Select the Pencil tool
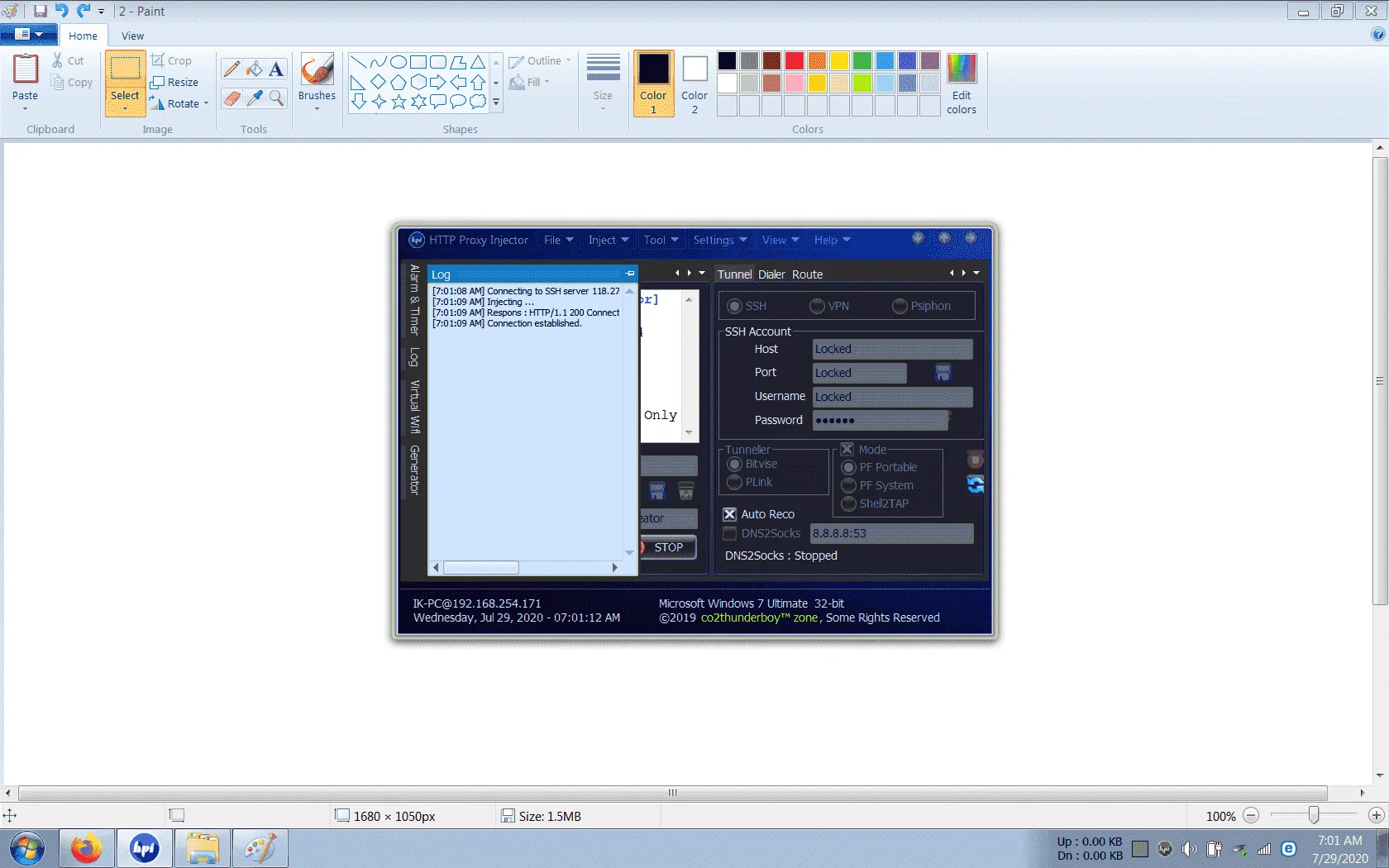Viewport: 1389px width, 868px height. tap(232, 69)
